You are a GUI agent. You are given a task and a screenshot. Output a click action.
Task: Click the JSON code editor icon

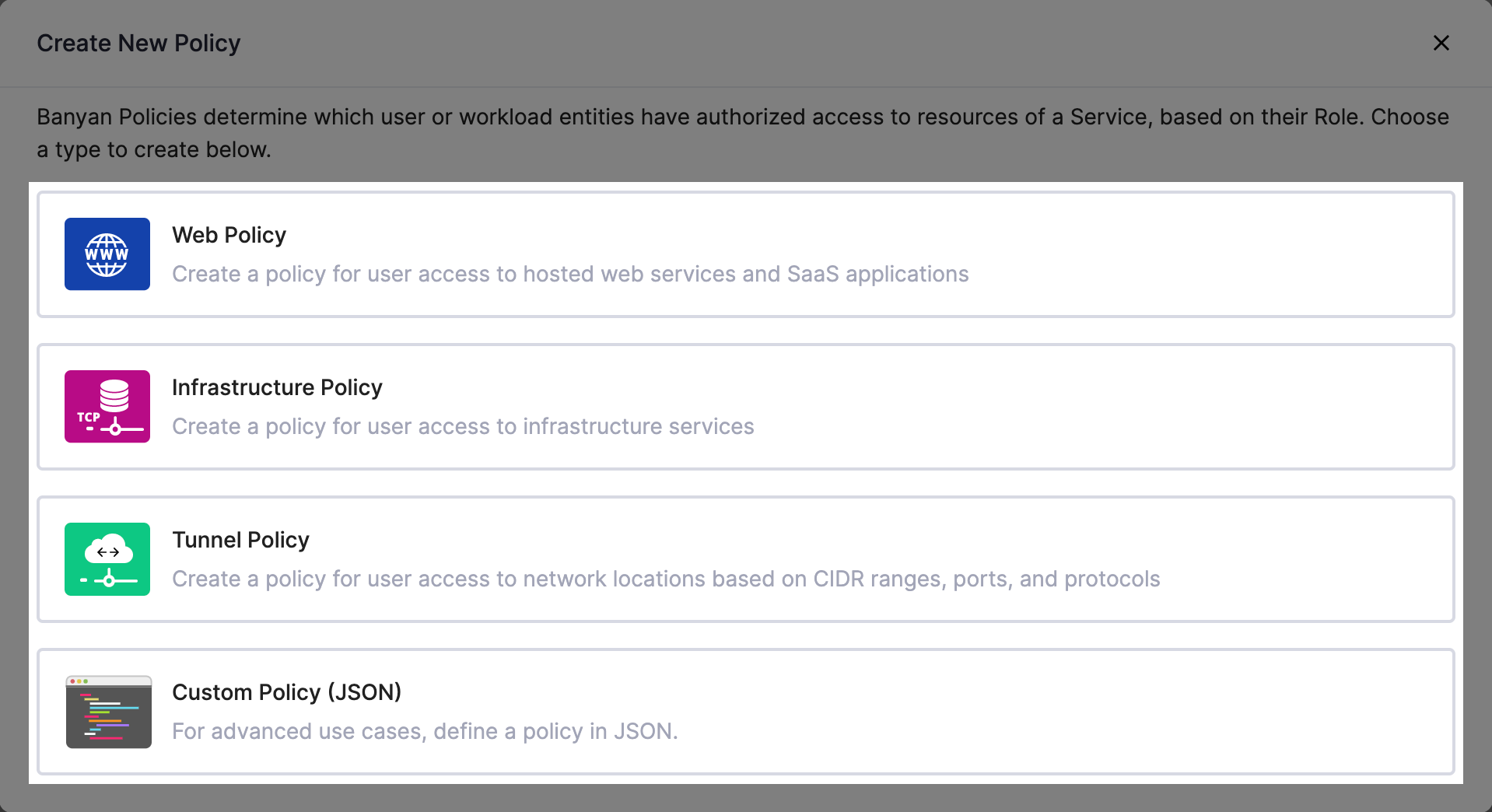click(x=108, y=712)
